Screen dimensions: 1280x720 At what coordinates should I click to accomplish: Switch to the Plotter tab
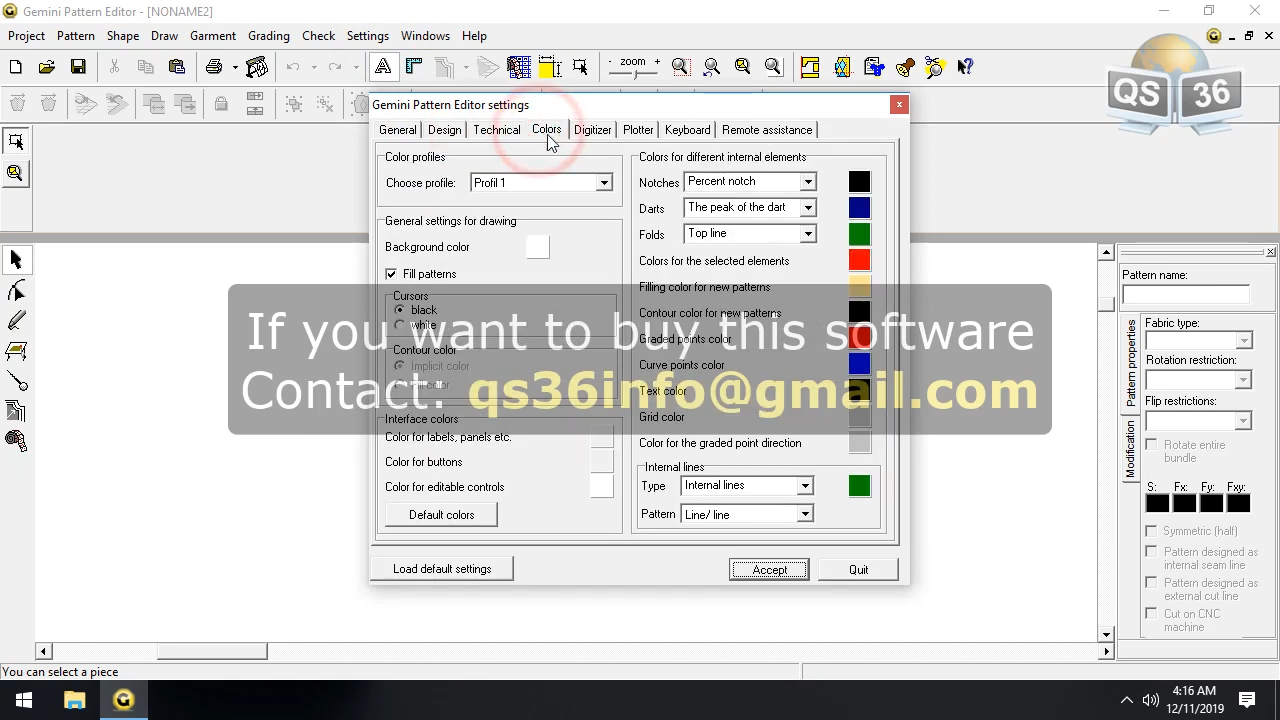(638, 130)
